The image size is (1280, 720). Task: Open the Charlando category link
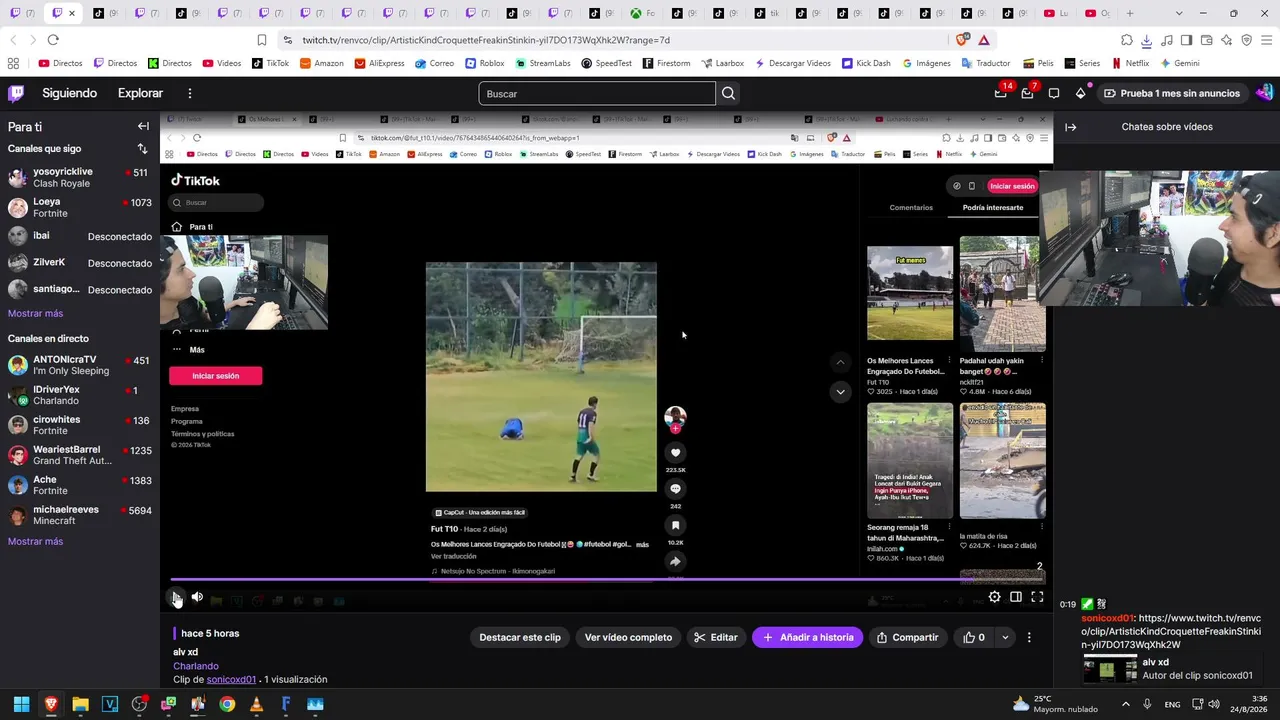pos(196,666)
